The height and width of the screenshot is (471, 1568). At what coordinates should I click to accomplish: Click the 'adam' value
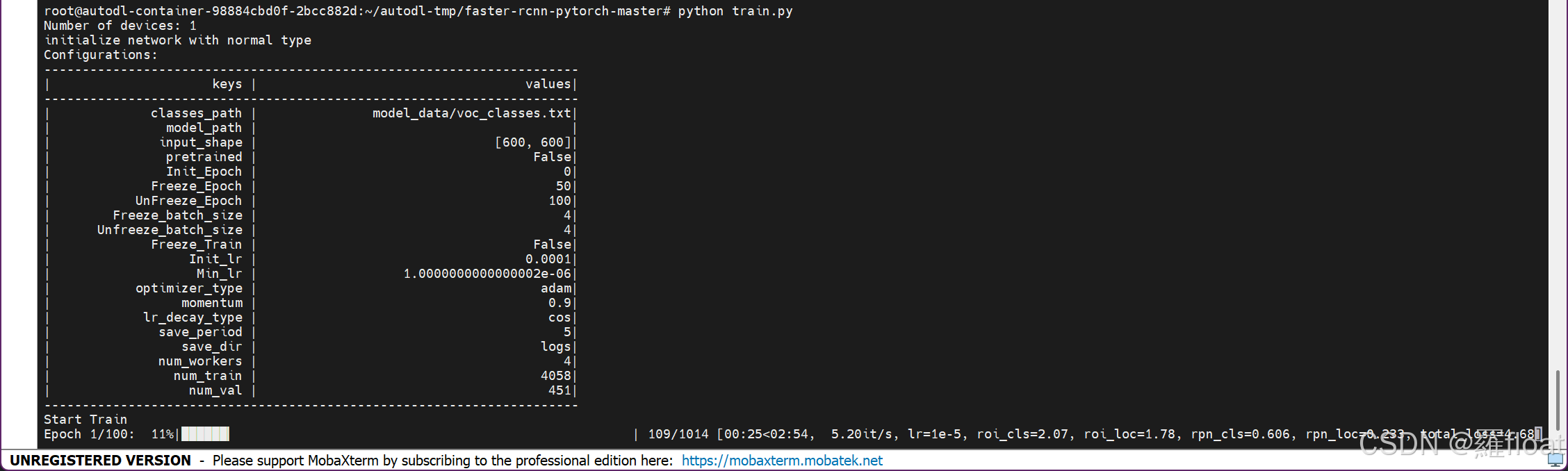[556, 288]
